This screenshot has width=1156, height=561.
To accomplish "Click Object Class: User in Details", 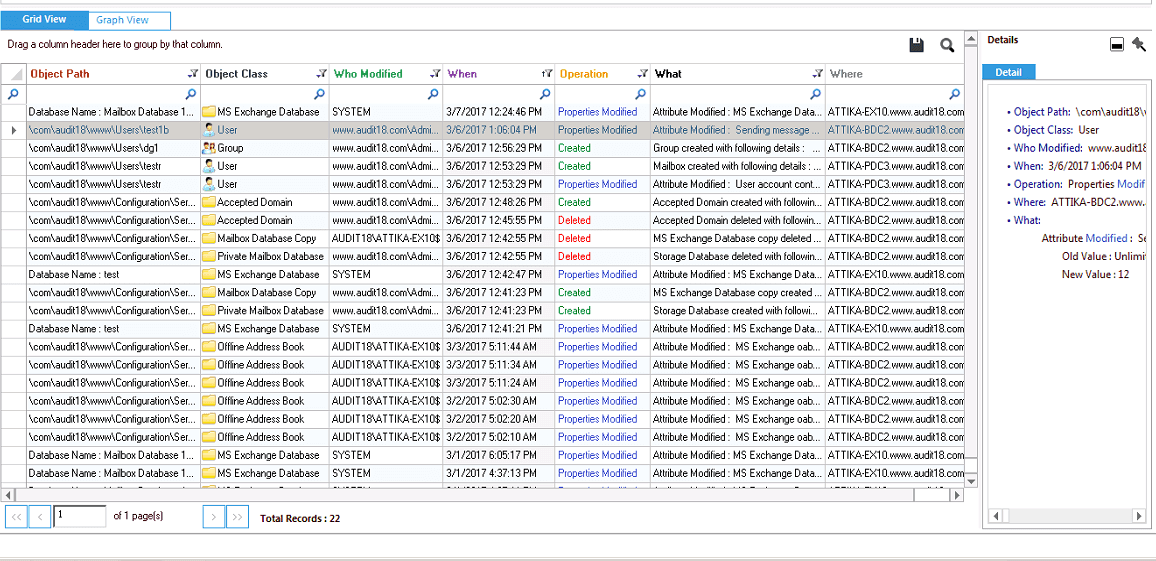I will point(1056,130).
